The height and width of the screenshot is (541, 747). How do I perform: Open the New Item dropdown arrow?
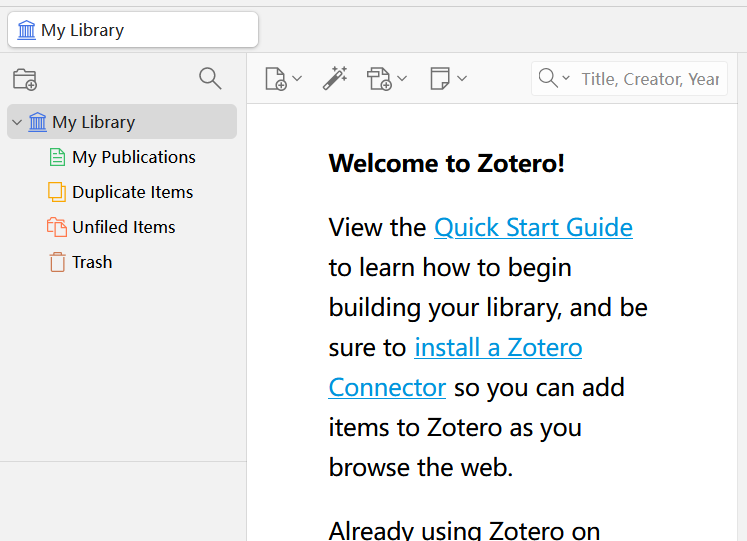click(x=297, y=78)
